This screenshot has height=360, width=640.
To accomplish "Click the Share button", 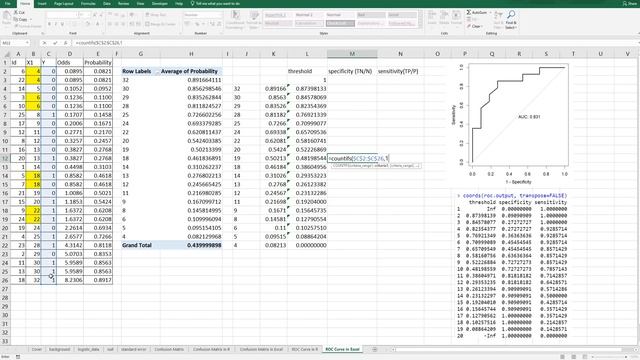I will pos(630,4).
